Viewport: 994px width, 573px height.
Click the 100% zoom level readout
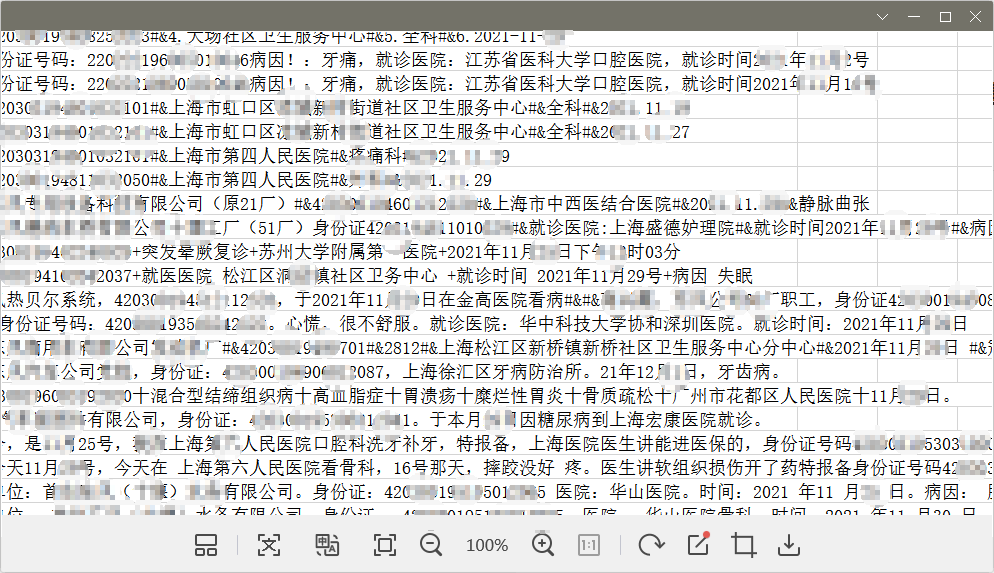pos(487,545)
